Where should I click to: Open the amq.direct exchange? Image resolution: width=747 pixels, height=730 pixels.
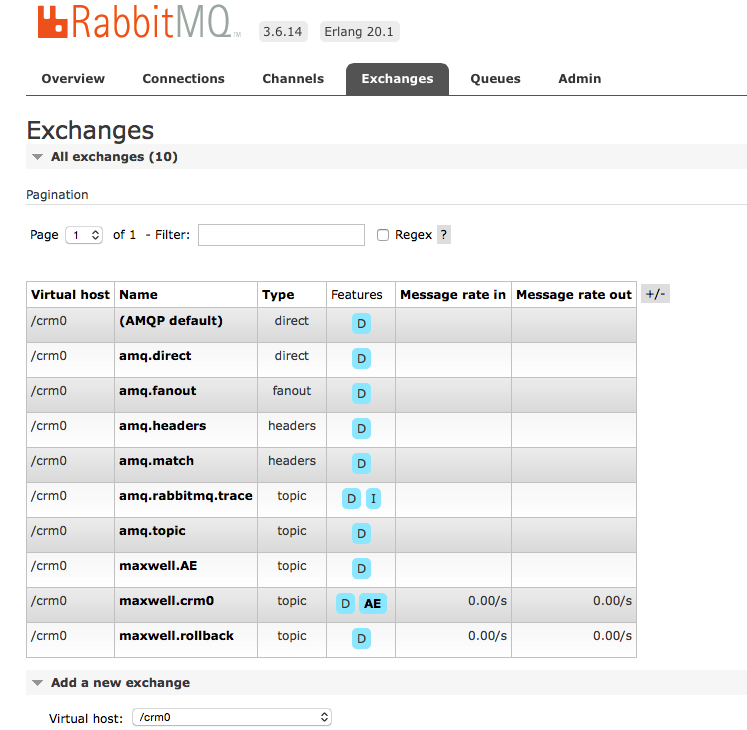point(155,356)
